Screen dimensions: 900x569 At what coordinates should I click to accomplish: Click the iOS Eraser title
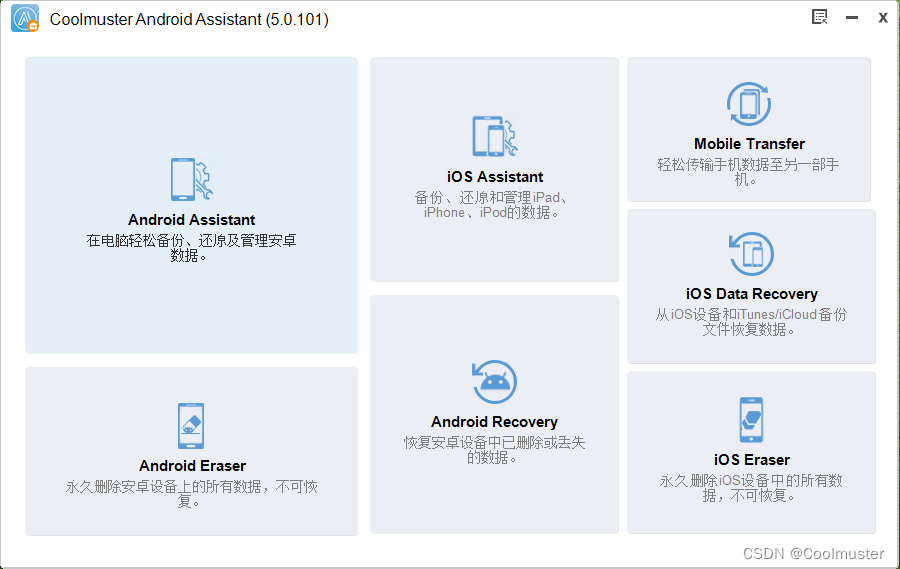(x=751, y=460)
